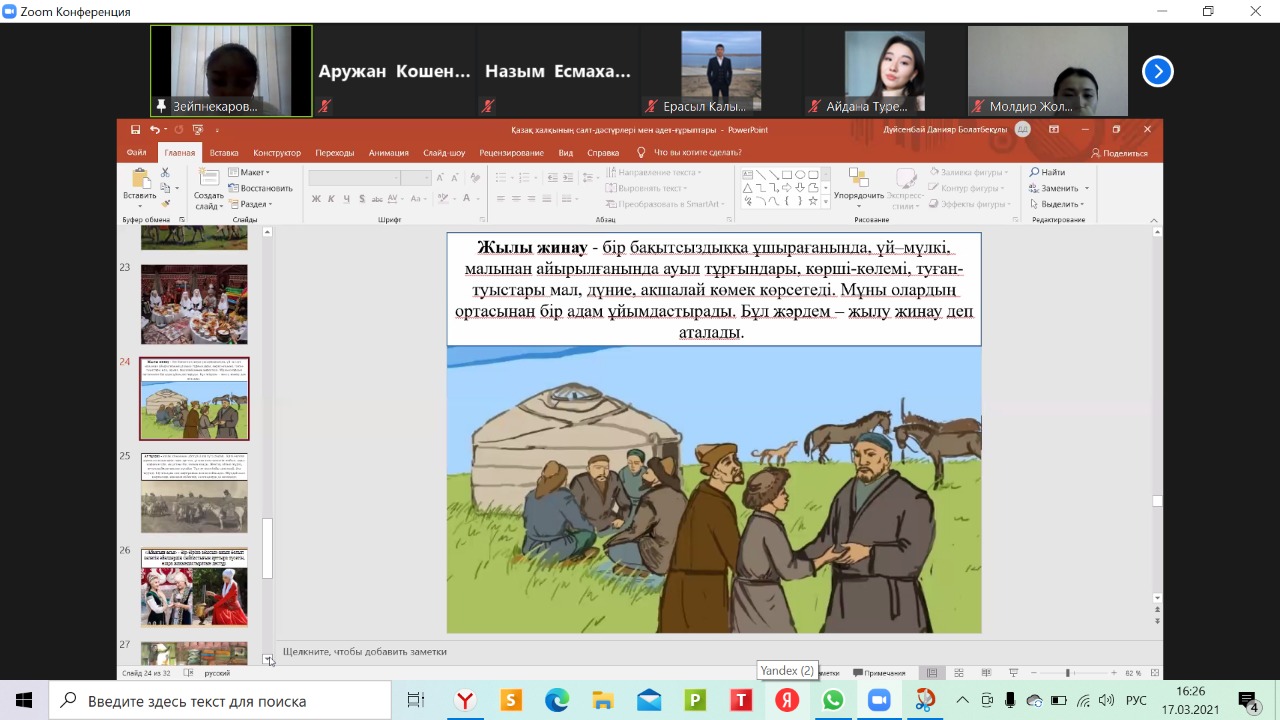
Task: Click the Упорядочить arrange icon
Action: pos(857,178)
